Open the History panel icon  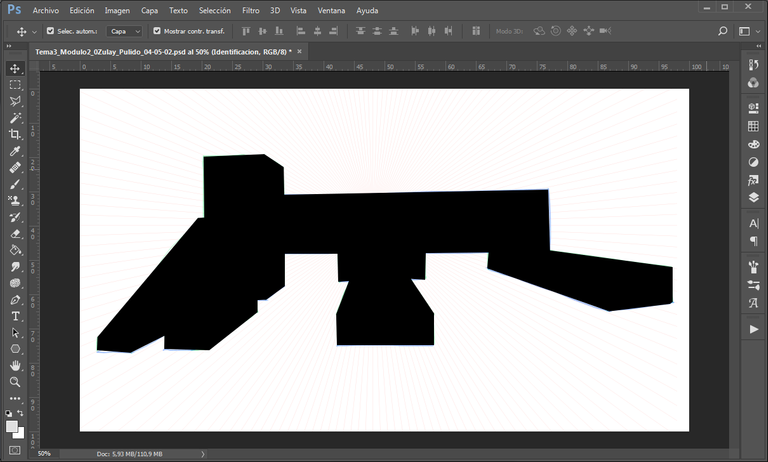pos(753,65)
